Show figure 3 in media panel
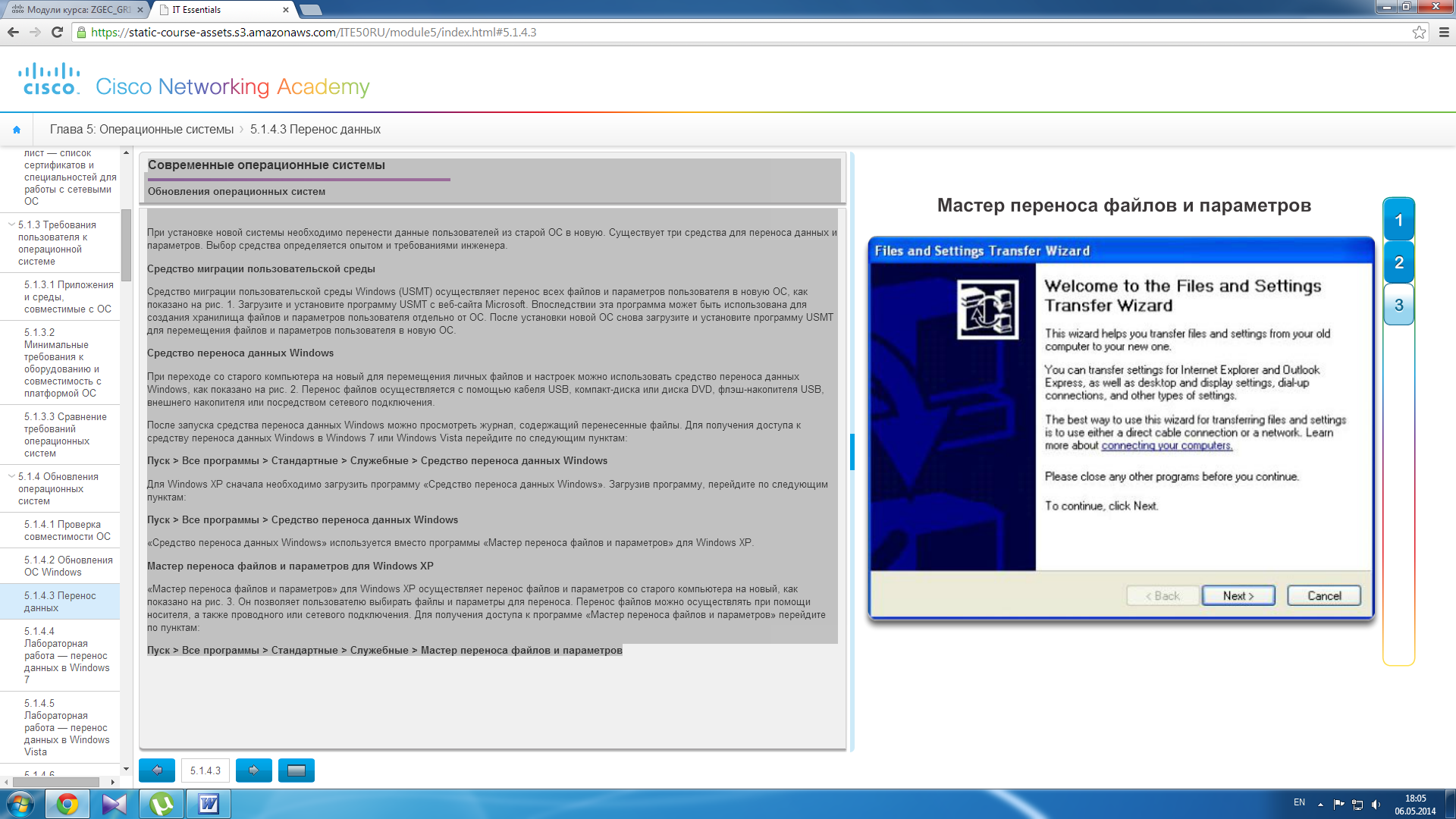 [x=1398, y=305]
